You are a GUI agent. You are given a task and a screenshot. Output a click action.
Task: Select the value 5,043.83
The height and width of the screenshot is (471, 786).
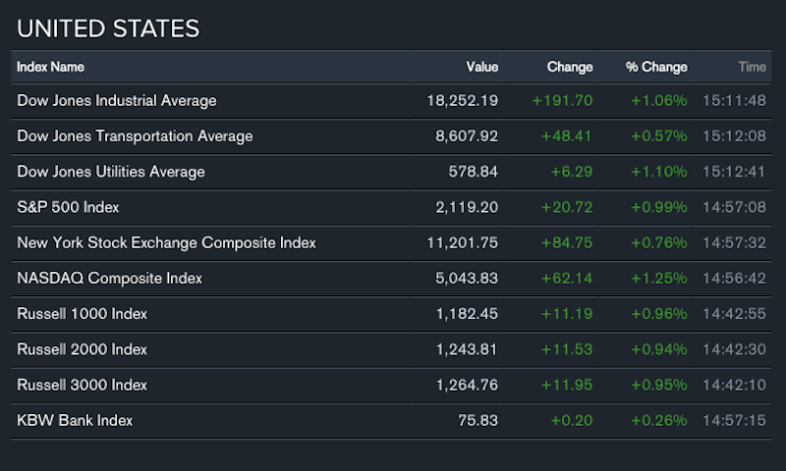(x=467, y=279)
